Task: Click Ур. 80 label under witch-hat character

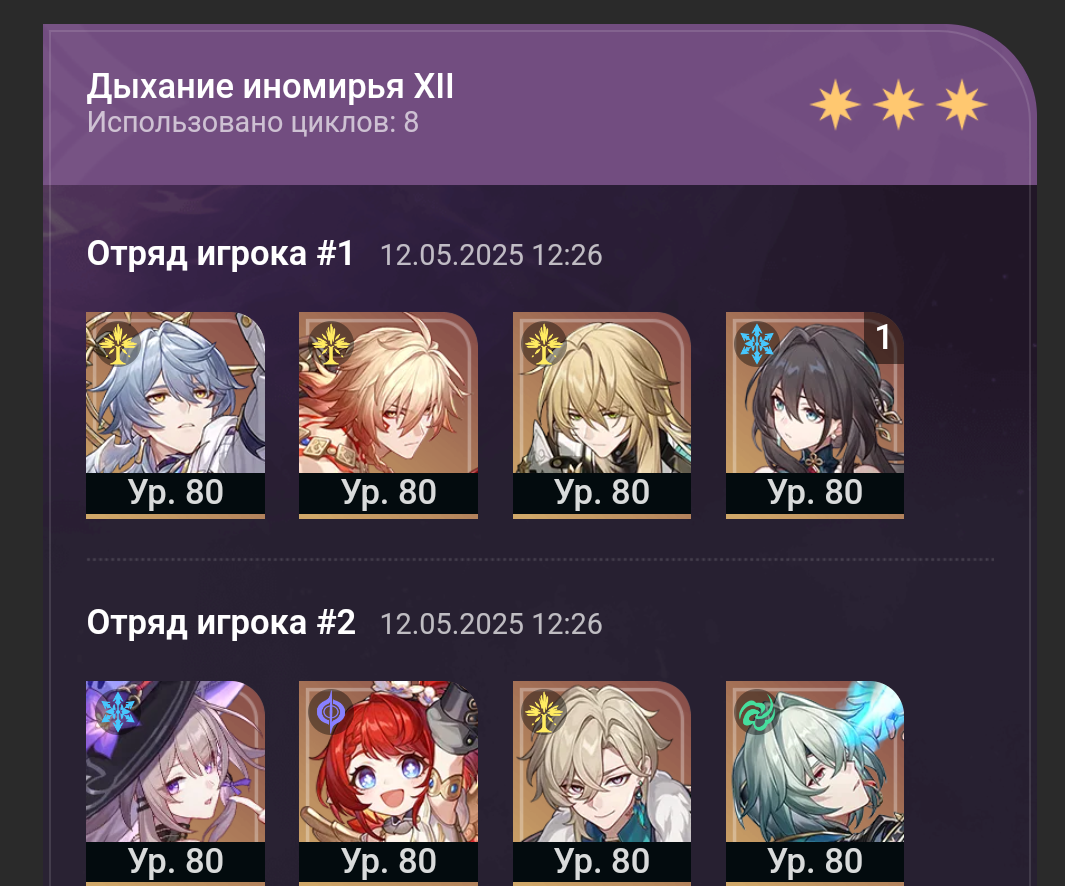Action: click(x=176, y=862)
